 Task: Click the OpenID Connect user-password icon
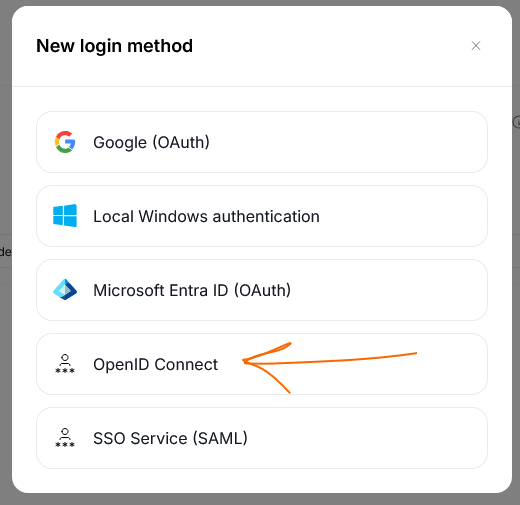[x=65, y=364]
